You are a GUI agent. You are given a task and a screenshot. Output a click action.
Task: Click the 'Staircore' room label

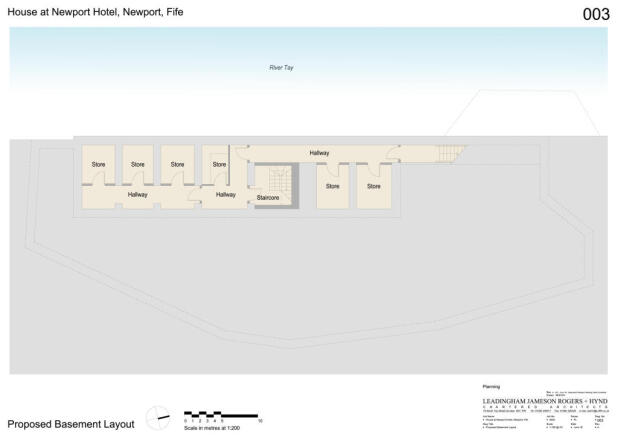tap(268, 198)
